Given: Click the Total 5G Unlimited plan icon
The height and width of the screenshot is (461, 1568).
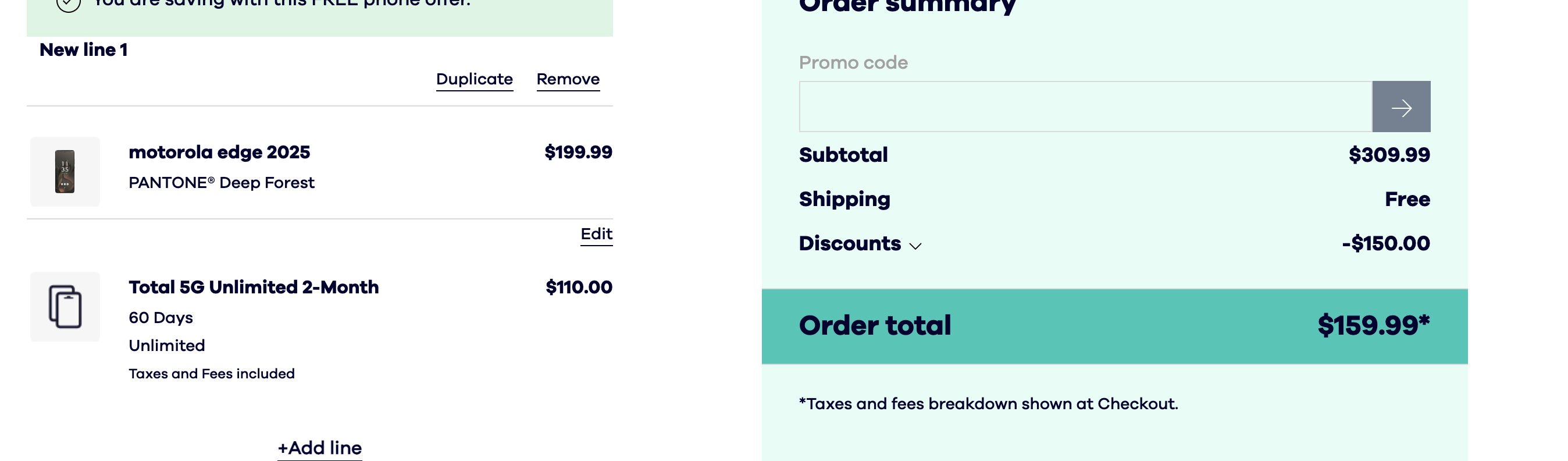Looking at the screenshot, I should click(65, 306).
